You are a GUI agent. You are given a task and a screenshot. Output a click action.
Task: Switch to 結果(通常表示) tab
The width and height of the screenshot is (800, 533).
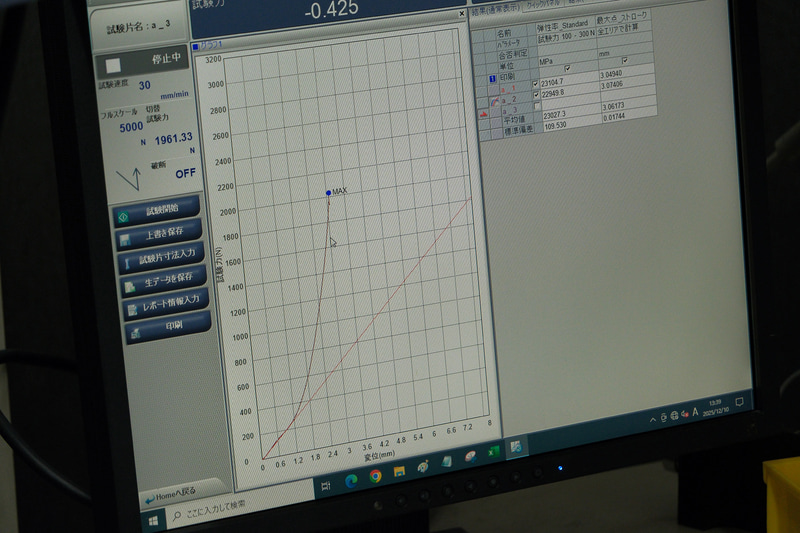point(495,10)
